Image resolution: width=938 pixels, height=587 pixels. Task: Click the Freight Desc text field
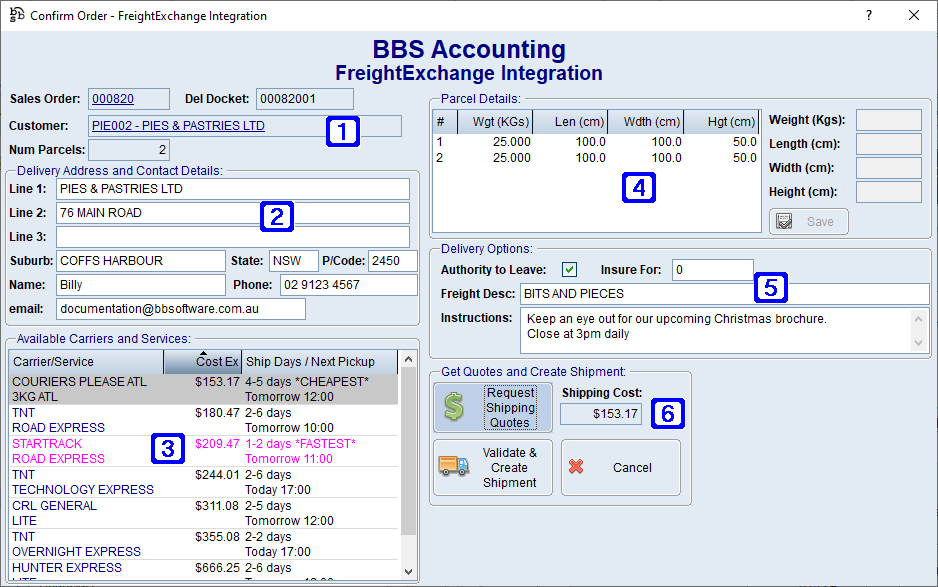tap(724, 294)
